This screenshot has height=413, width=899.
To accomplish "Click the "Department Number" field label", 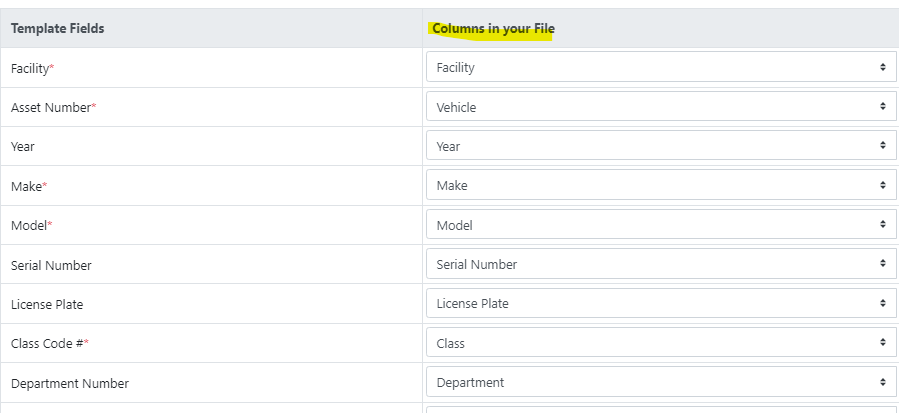I will [70, 383].
